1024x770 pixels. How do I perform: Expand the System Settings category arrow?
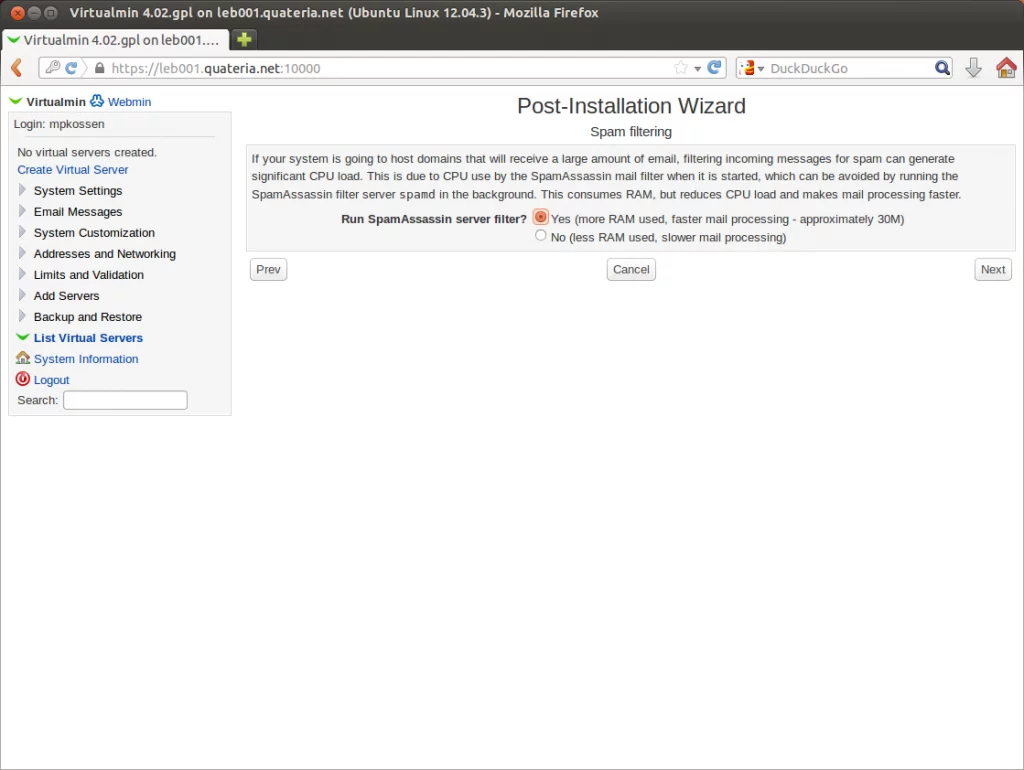(22, 190)
